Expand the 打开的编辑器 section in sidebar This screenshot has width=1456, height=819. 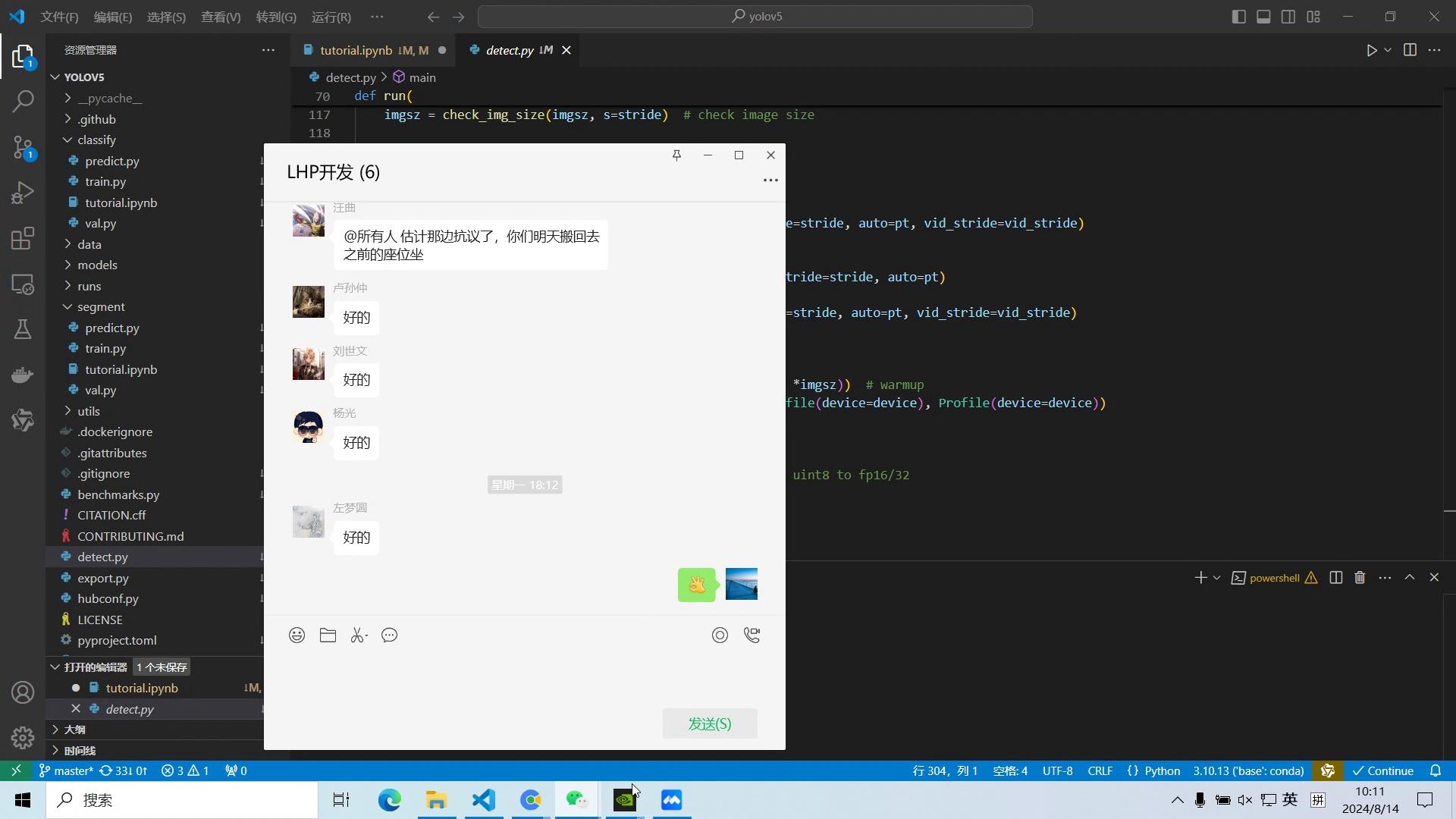pyautogui.click(x=55, y=667)
